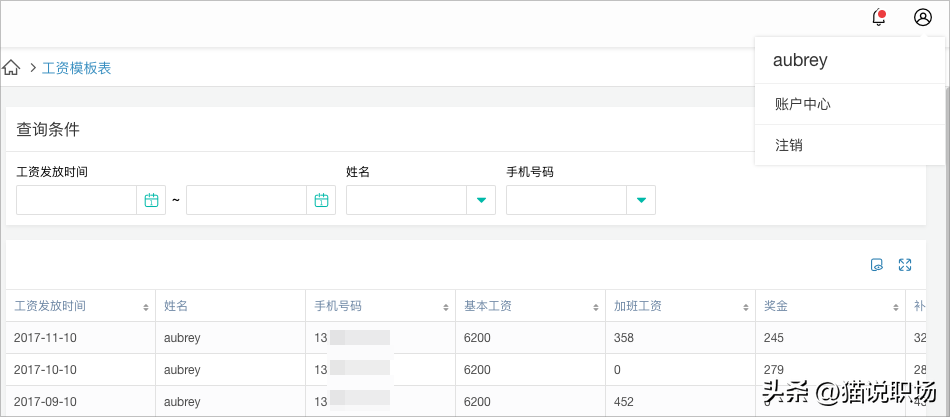950x417 pixels.
Task: Sort the 奖金 column
Action: (896, 307)
